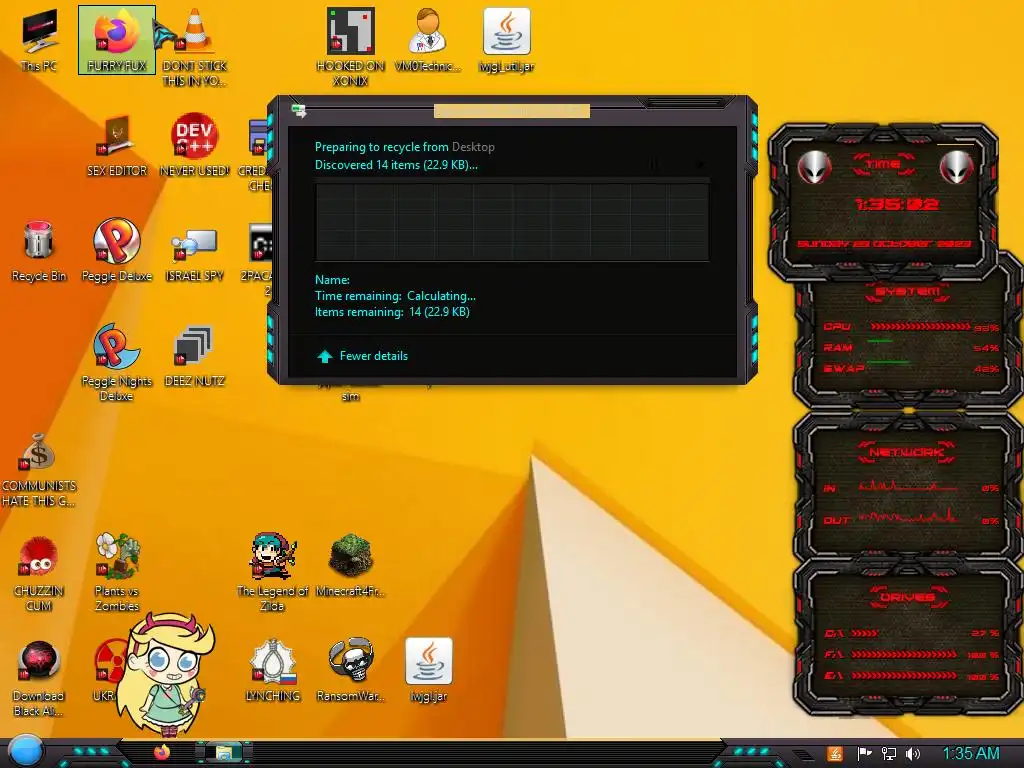
Task: Click the SWAP usage row in System gadget
Action: [x=911, y=368]
